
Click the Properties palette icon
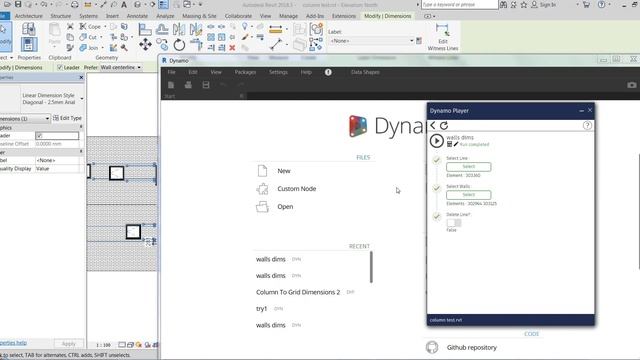[29, 44]
